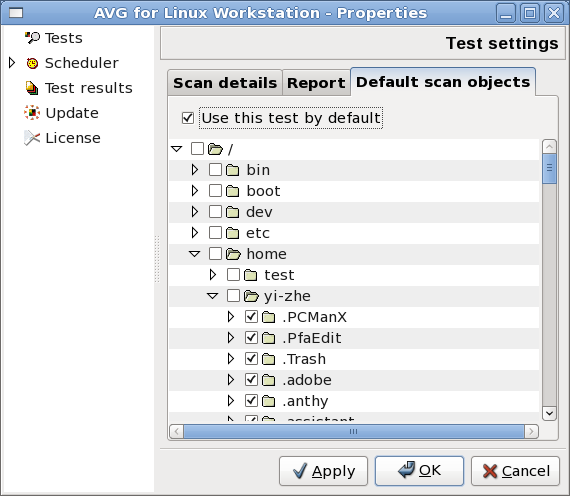
Task: Select the Scheduler clock icon
Action: 32,63
